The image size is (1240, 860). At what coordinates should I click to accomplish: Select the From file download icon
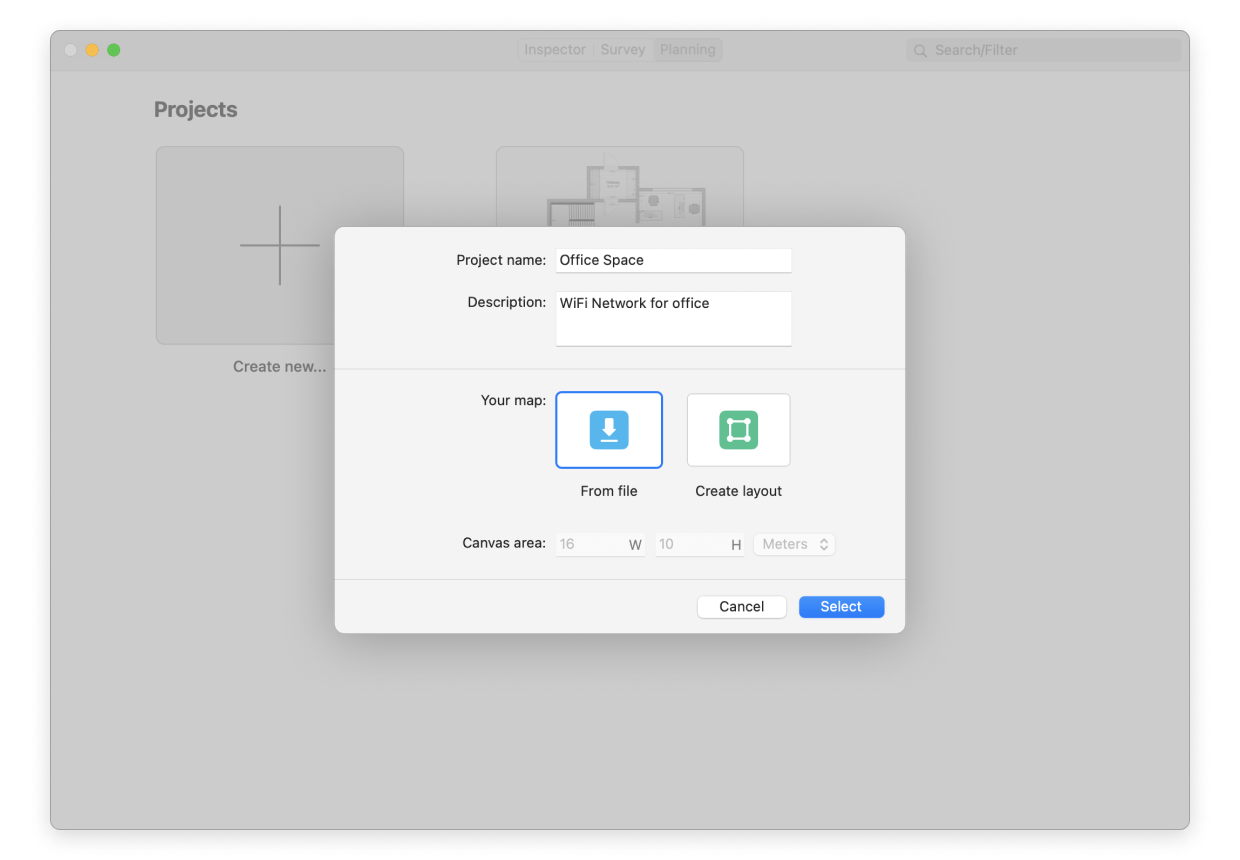coord(609,430)
